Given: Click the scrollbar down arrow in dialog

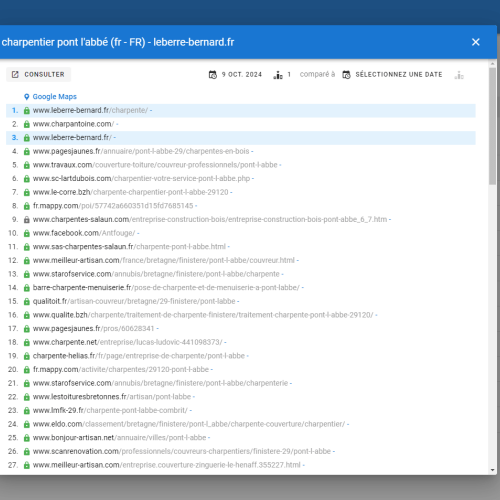Looking at the screenshot, I should (493, 470).
